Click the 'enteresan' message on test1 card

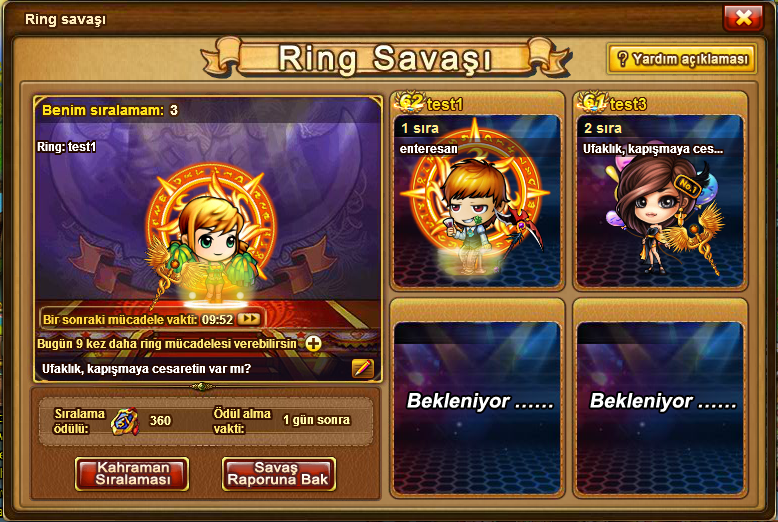click(429, 148)
